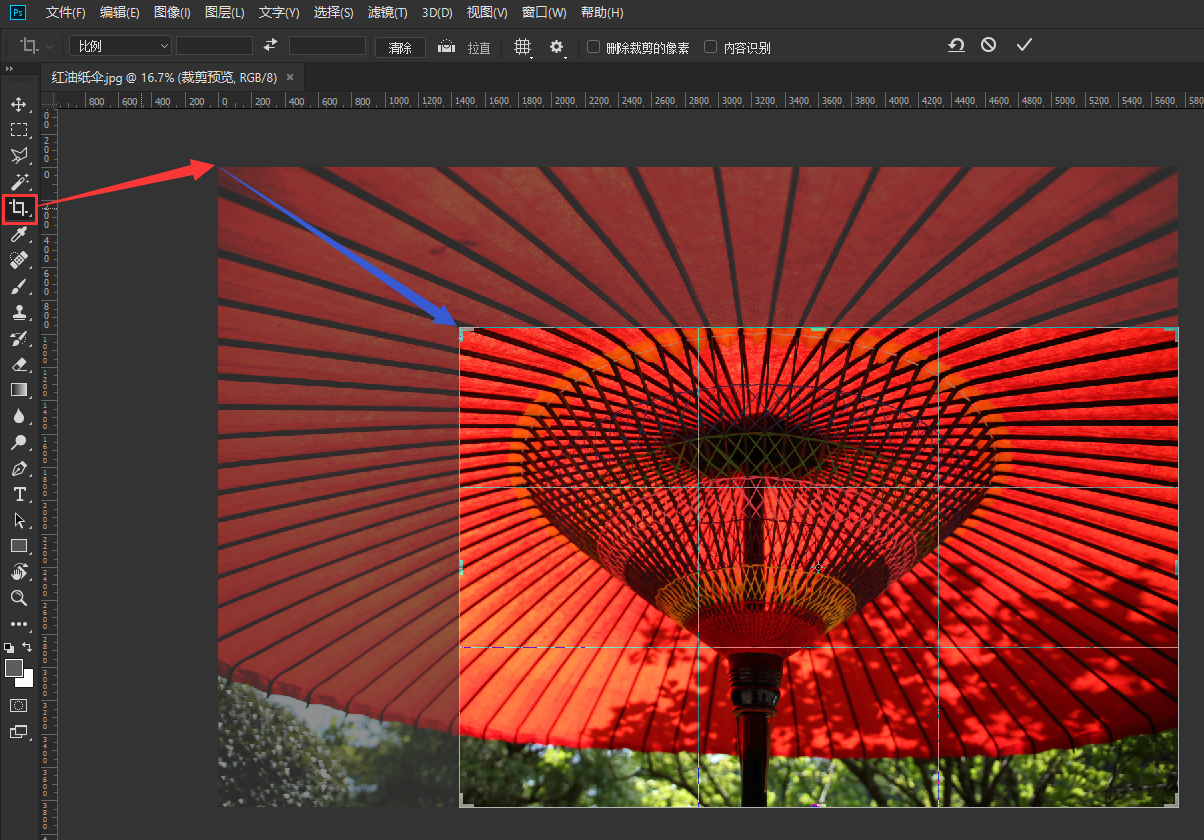1204x840 pixels.
Task: Select the Magic Wand tool
Action: pyautogui.click(x=19, y=182)
